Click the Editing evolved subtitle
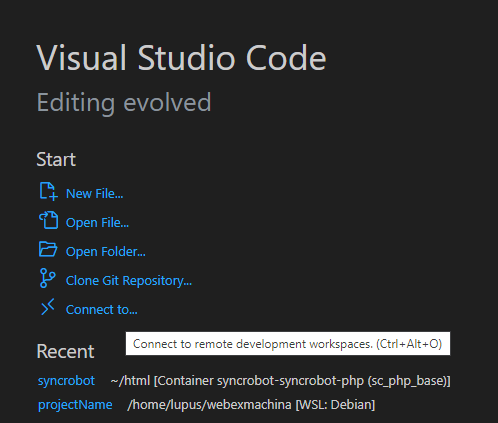The width and height of the screenshot is (498, 423). pos(124,103)
